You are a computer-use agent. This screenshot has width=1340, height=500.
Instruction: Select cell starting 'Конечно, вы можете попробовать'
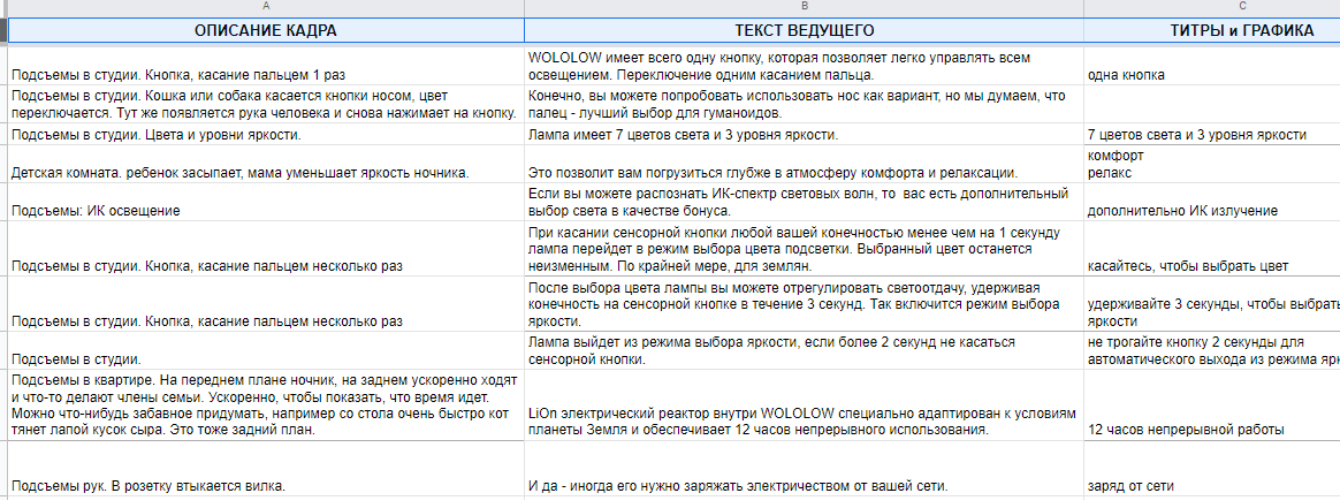(x=804, y=104)
